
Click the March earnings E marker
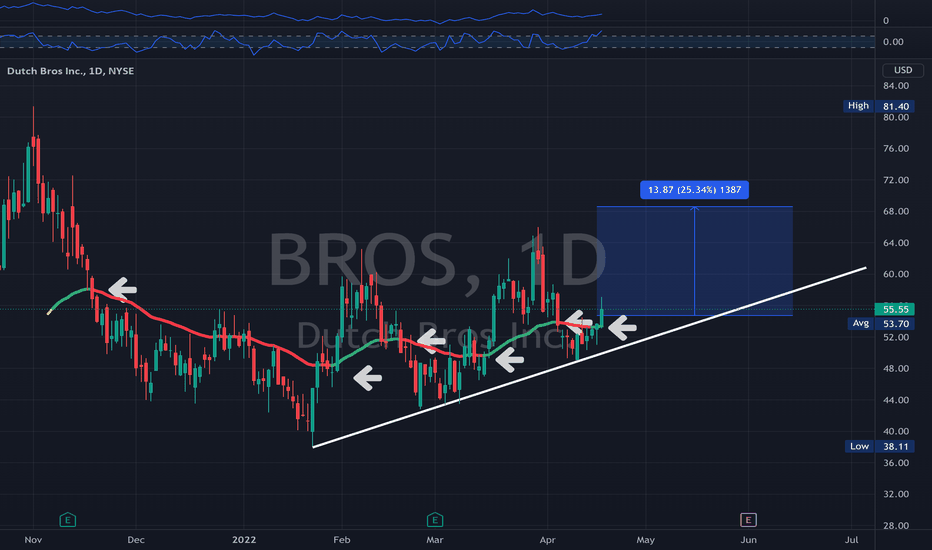point(435,520)
